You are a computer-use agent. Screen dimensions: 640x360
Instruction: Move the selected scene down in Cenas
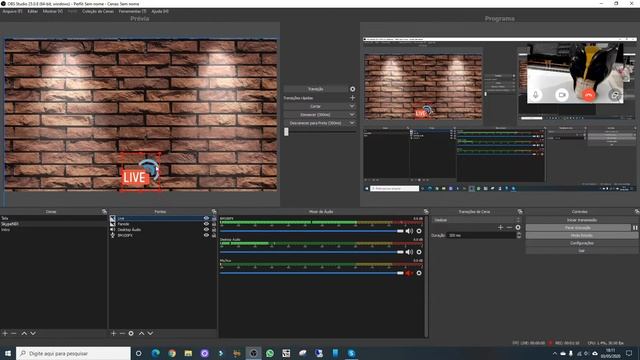click(x=33, y=333)
